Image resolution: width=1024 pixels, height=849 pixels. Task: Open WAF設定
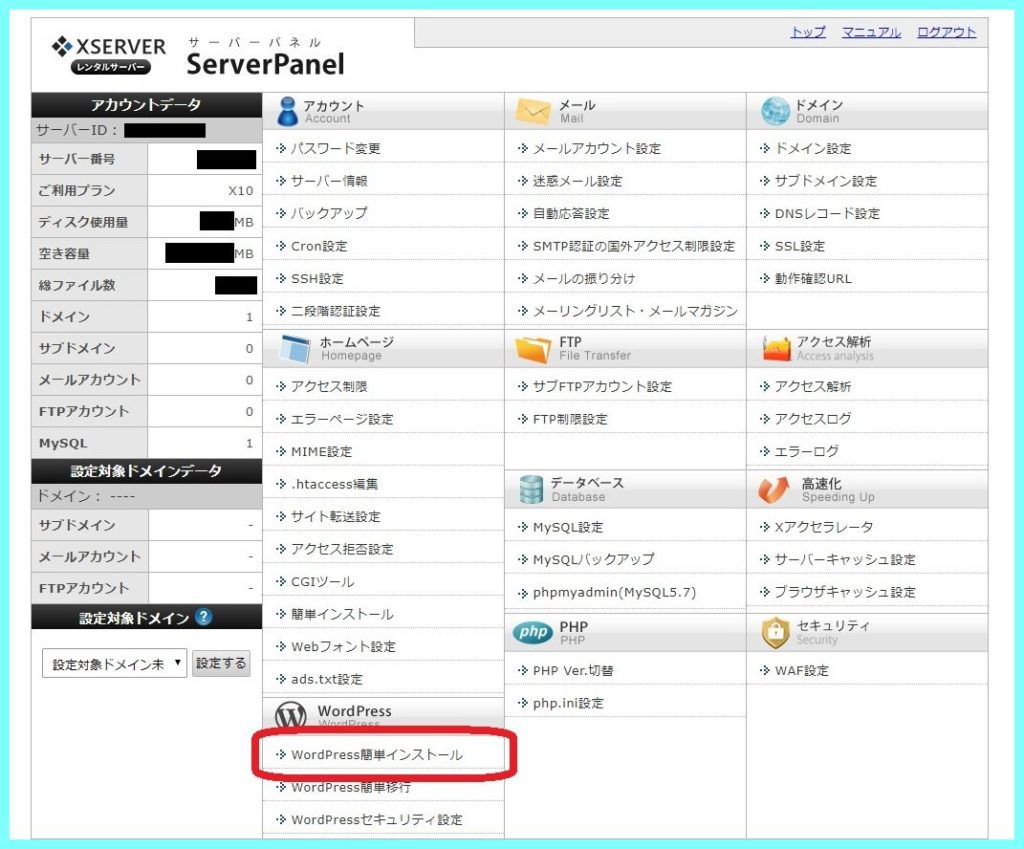tap(801, 671)
